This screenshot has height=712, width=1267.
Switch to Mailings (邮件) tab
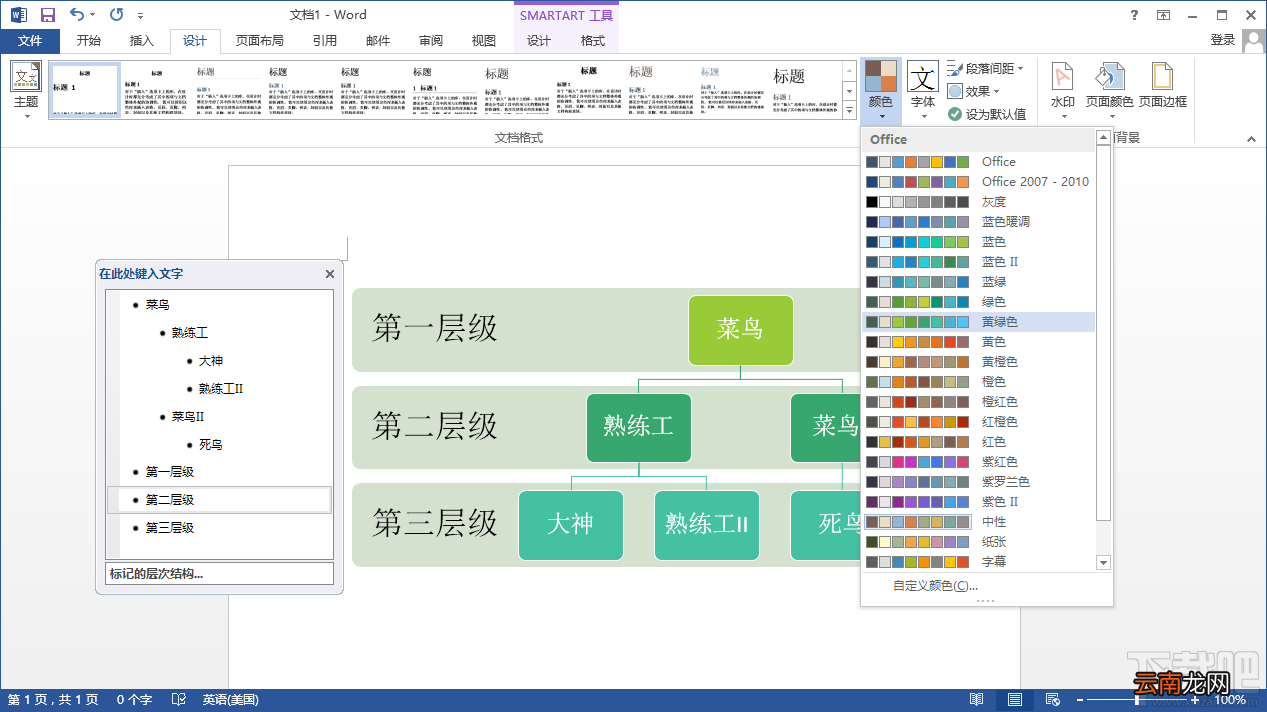click(378, 41)
